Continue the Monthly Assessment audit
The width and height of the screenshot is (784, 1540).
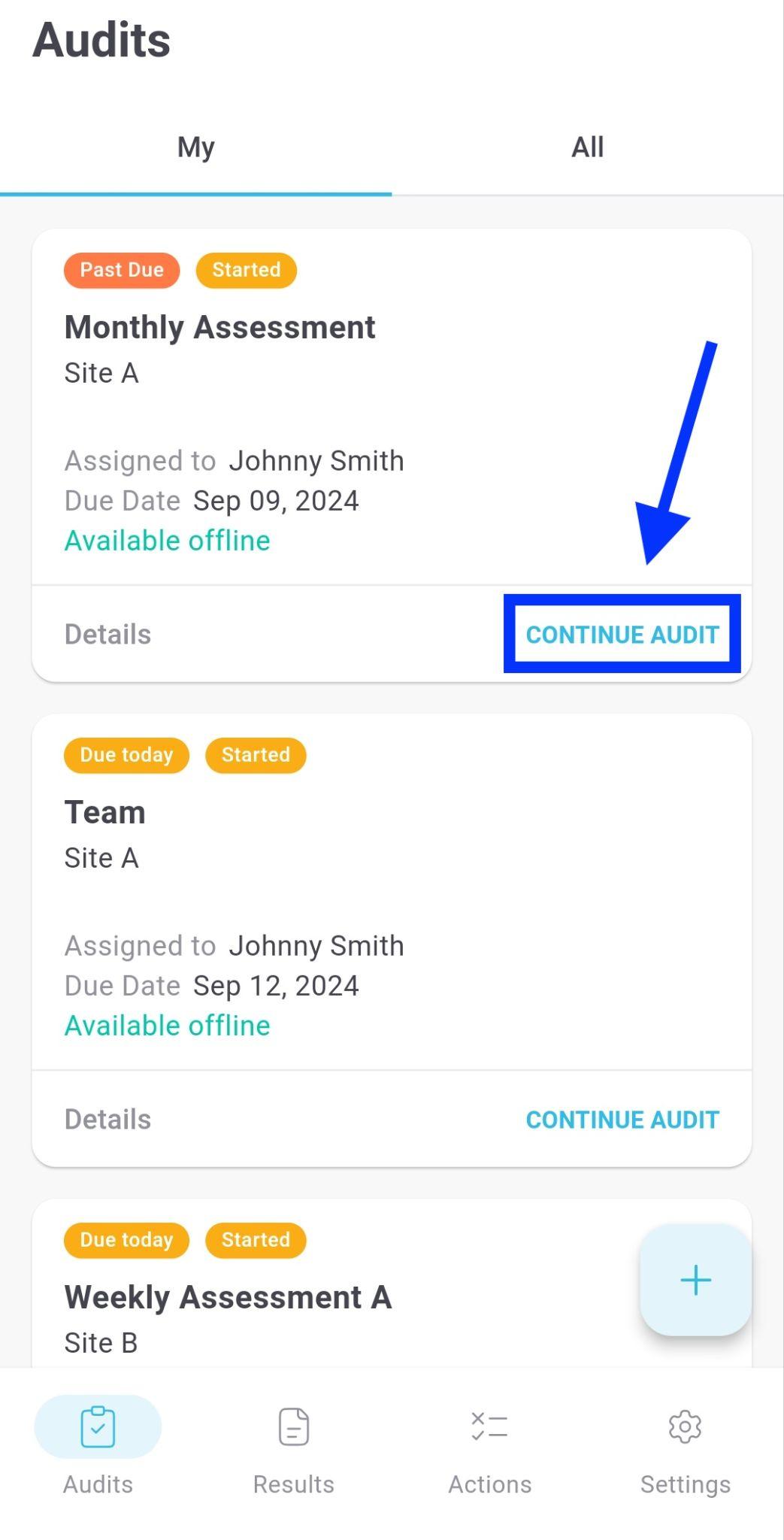click(622, 635)
